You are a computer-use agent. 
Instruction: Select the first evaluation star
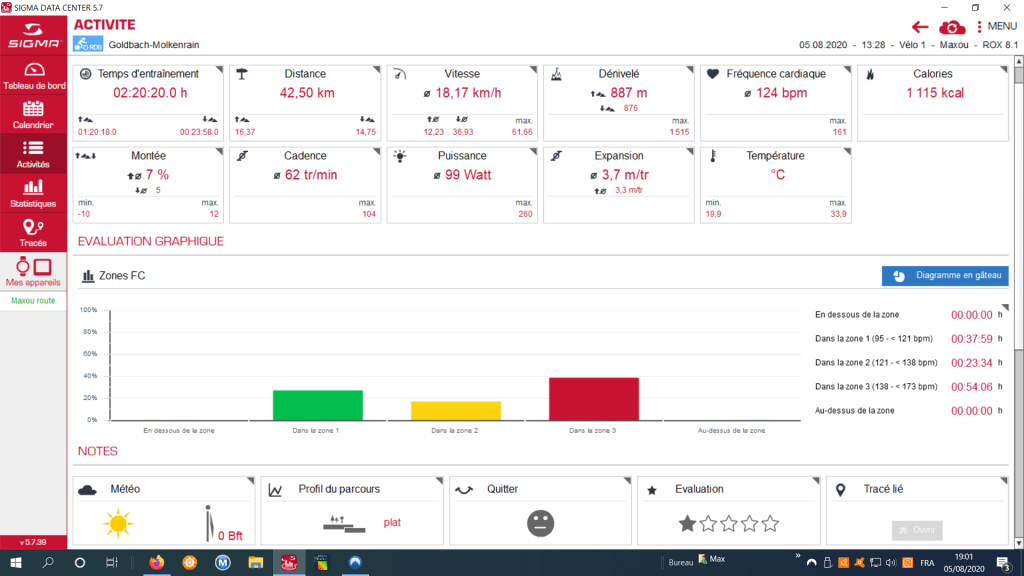point(687,522)
